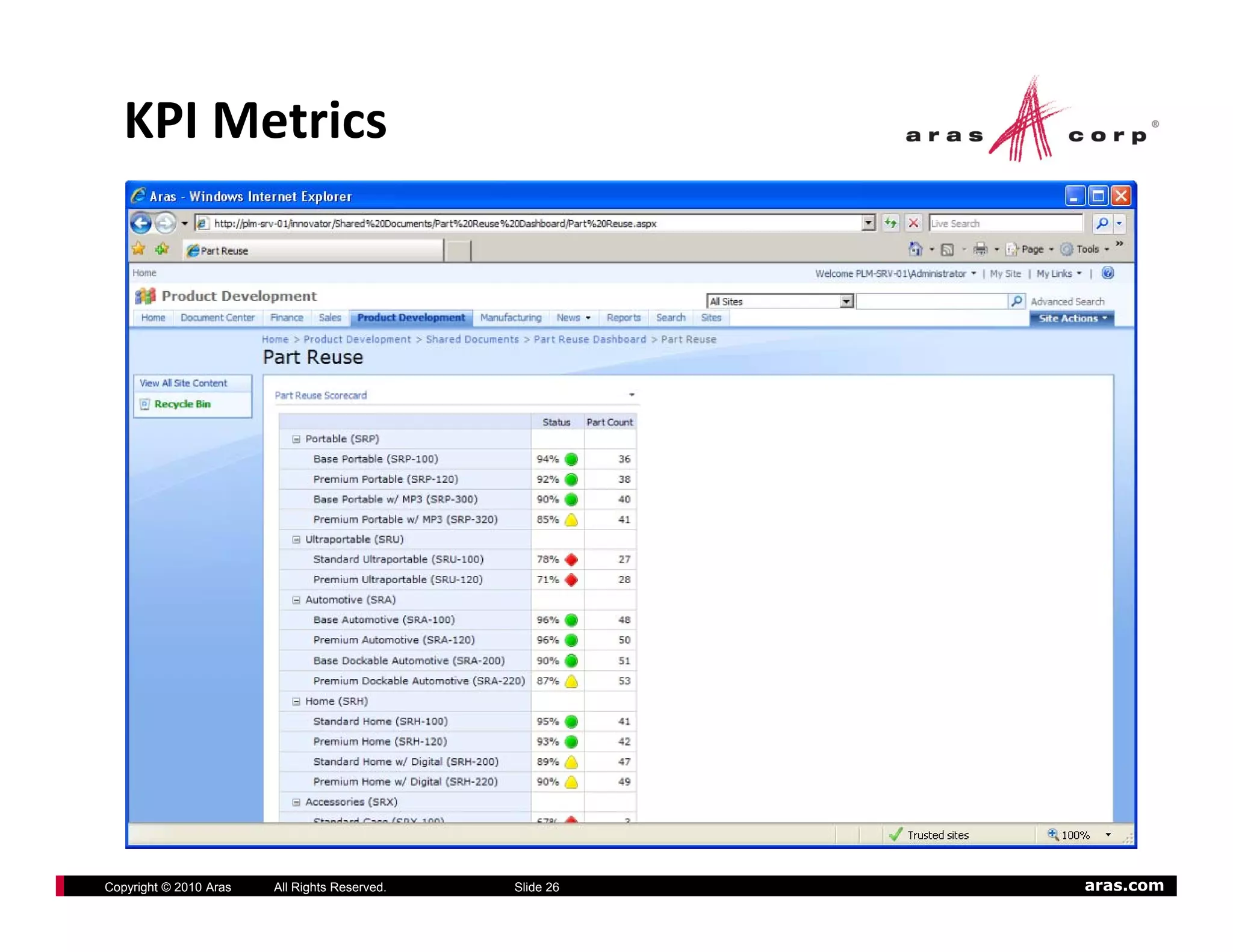The image size is (1233, 952).
Task: Click the Home house icon in toolbar
Action: pos(915,249)
